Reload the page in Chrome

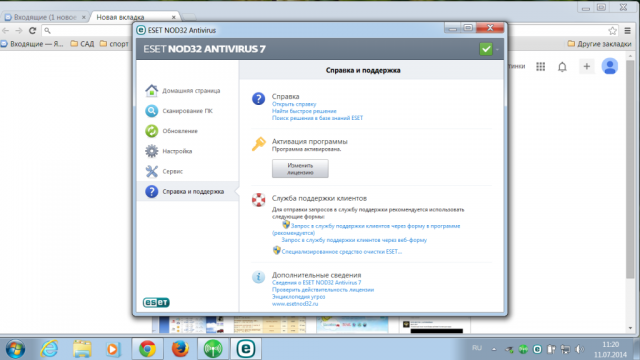33,30
